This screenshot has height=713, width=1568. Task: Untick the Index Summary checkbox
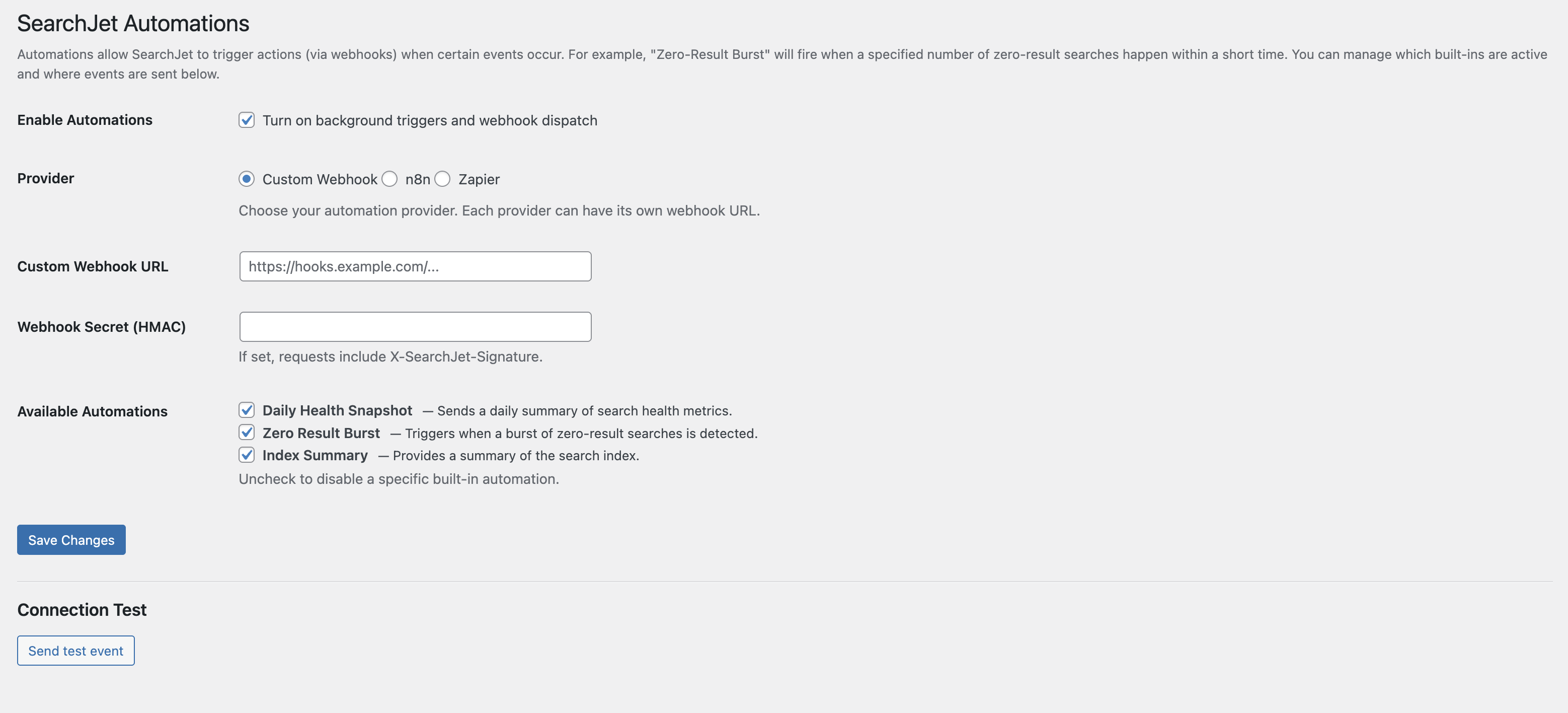(247, 455)
